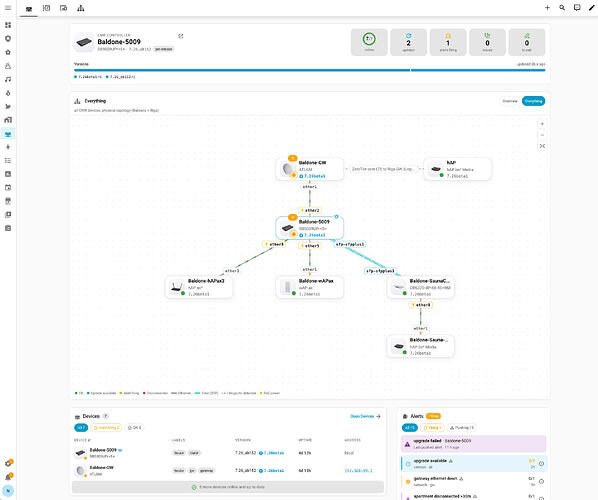Screen dimensions: 598x500
Task: Switch topology view to Overview
Action: [x=510, y=101]
